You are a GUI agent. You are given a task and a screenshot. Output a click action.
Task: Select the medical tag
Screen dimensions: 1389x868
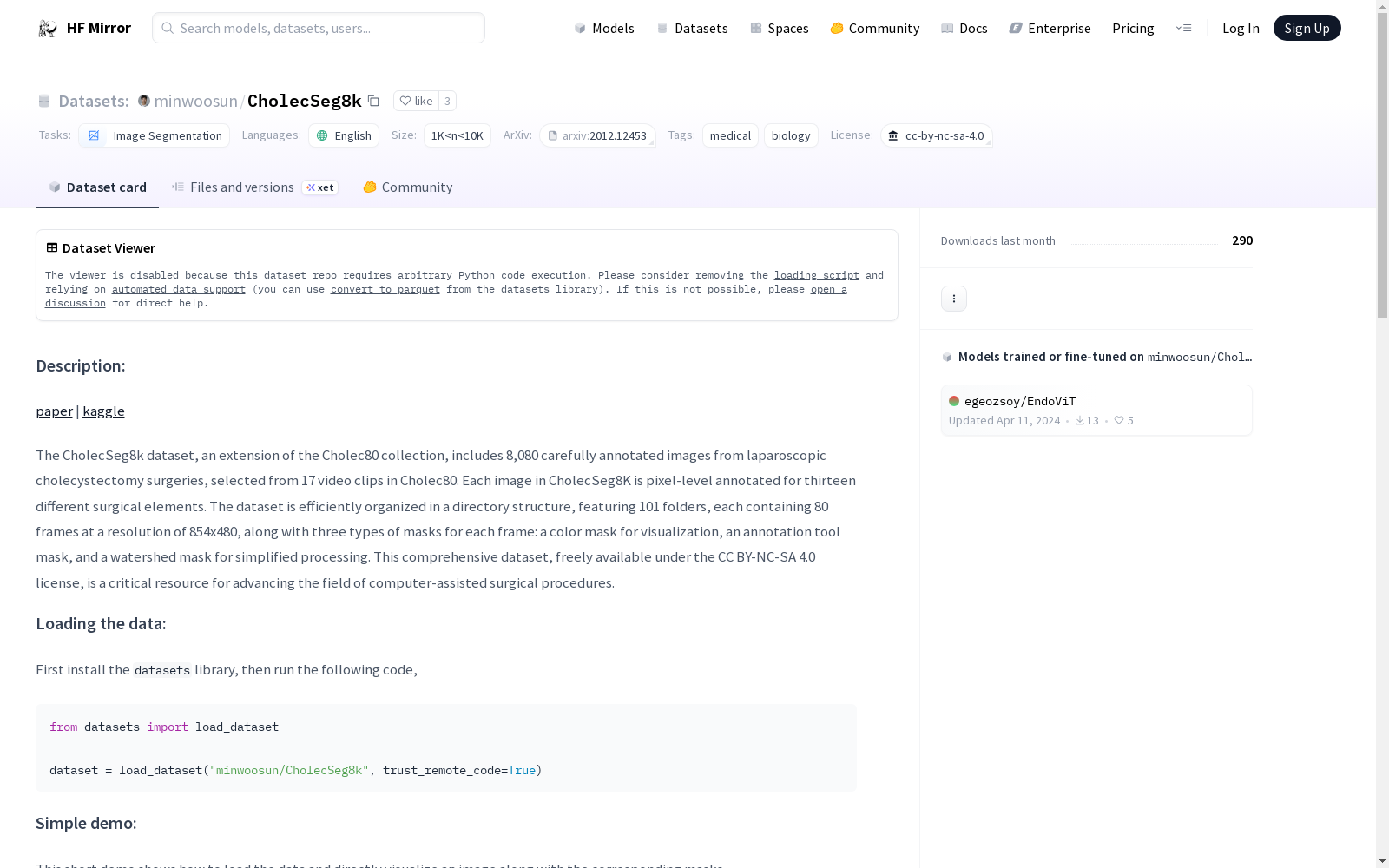pyautogui.click(x=730, y=135)
